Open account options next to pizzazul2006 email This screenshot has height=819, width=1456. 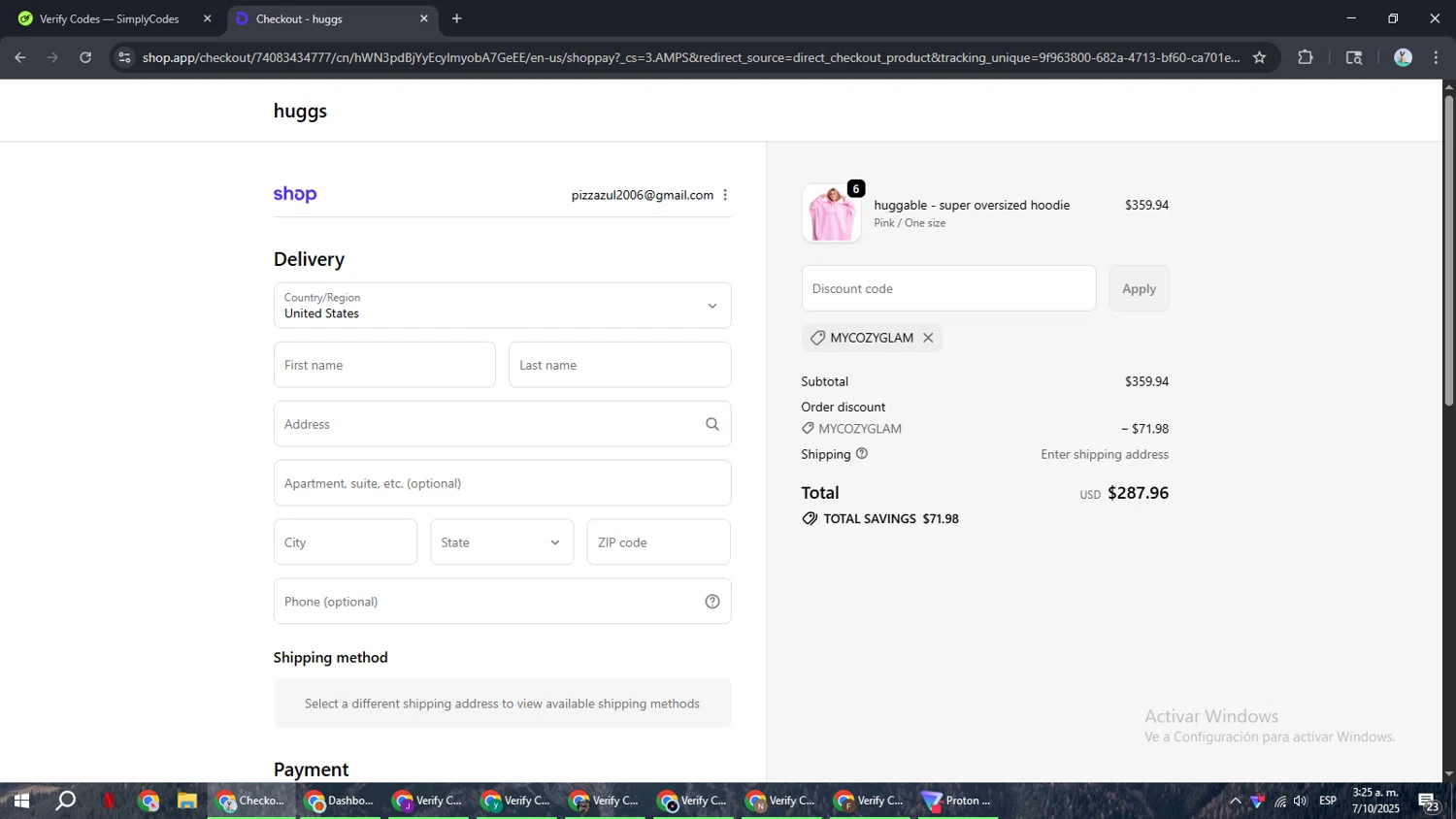coord(725,195)
